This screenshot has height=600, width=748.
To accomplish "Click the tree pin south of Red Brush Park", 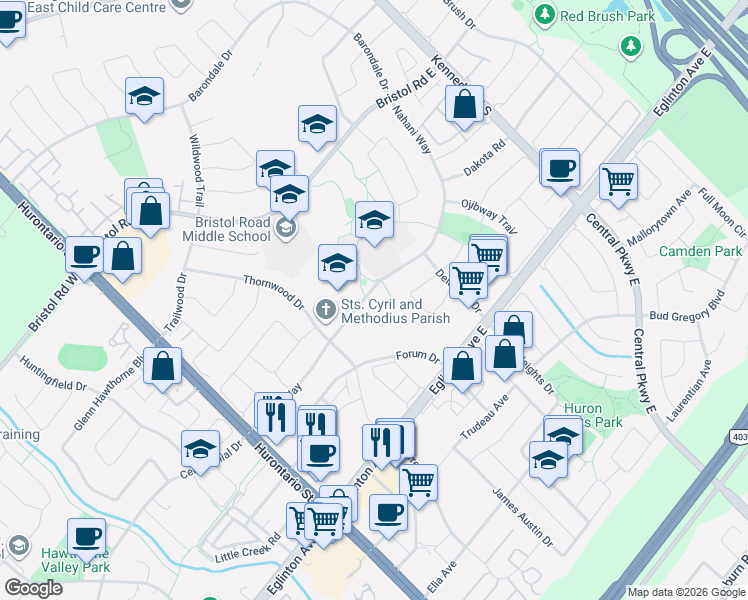I will (631, 47).
